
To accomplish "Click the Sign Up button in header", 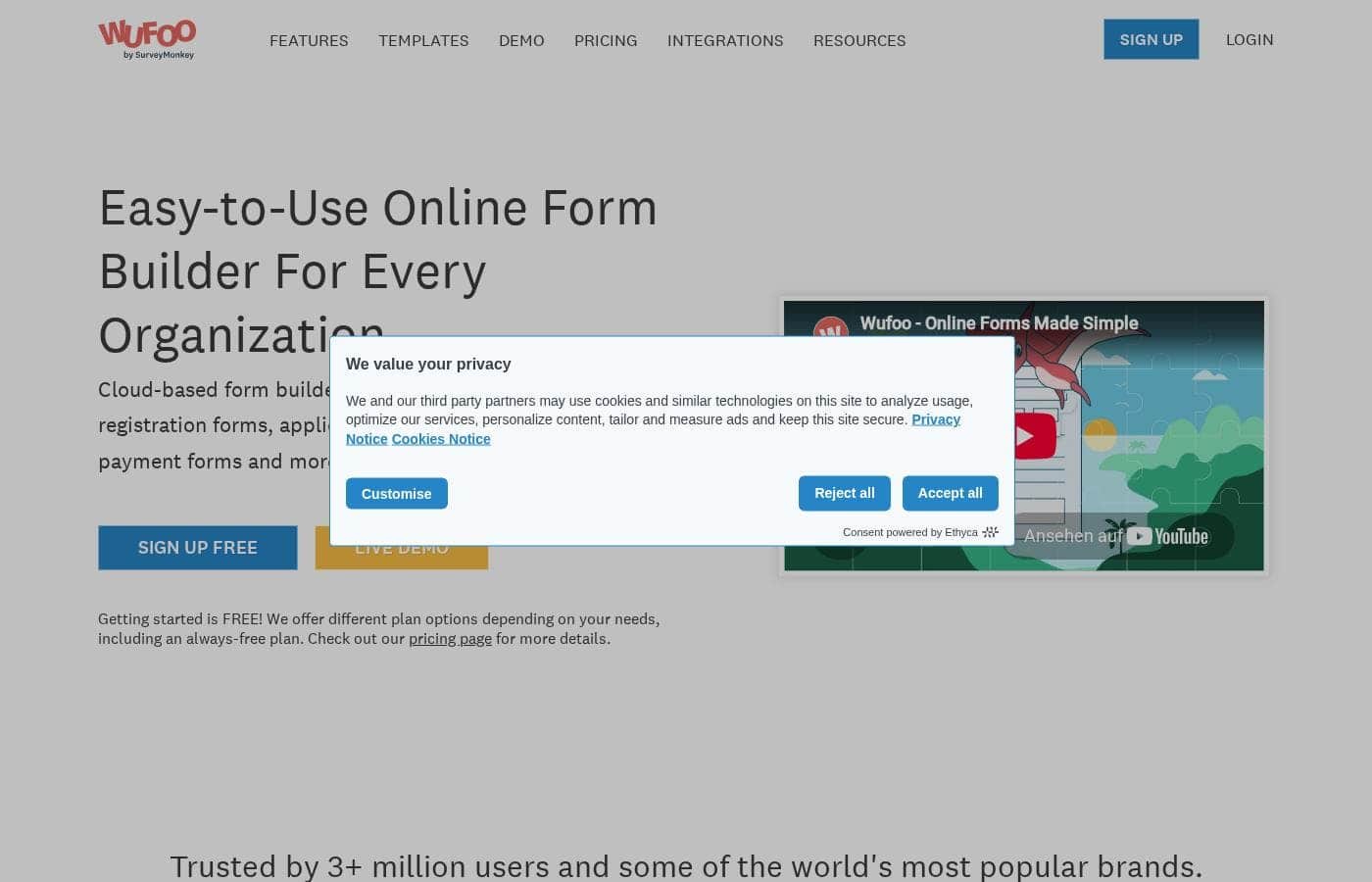I will pyautogui.click(x=1151, y=39).
